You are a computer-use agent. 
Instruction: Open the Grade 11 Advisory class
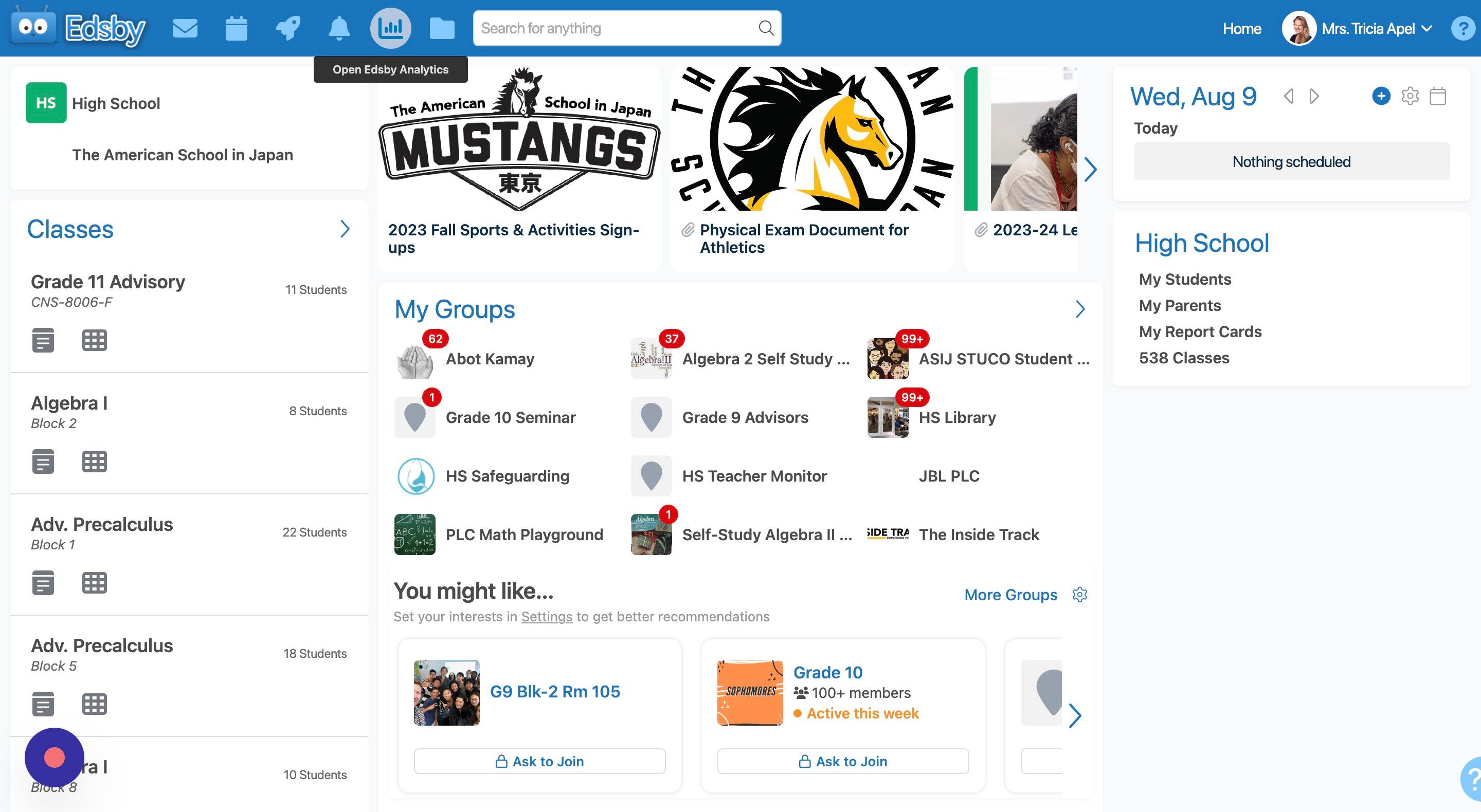(x=108, y=282)
